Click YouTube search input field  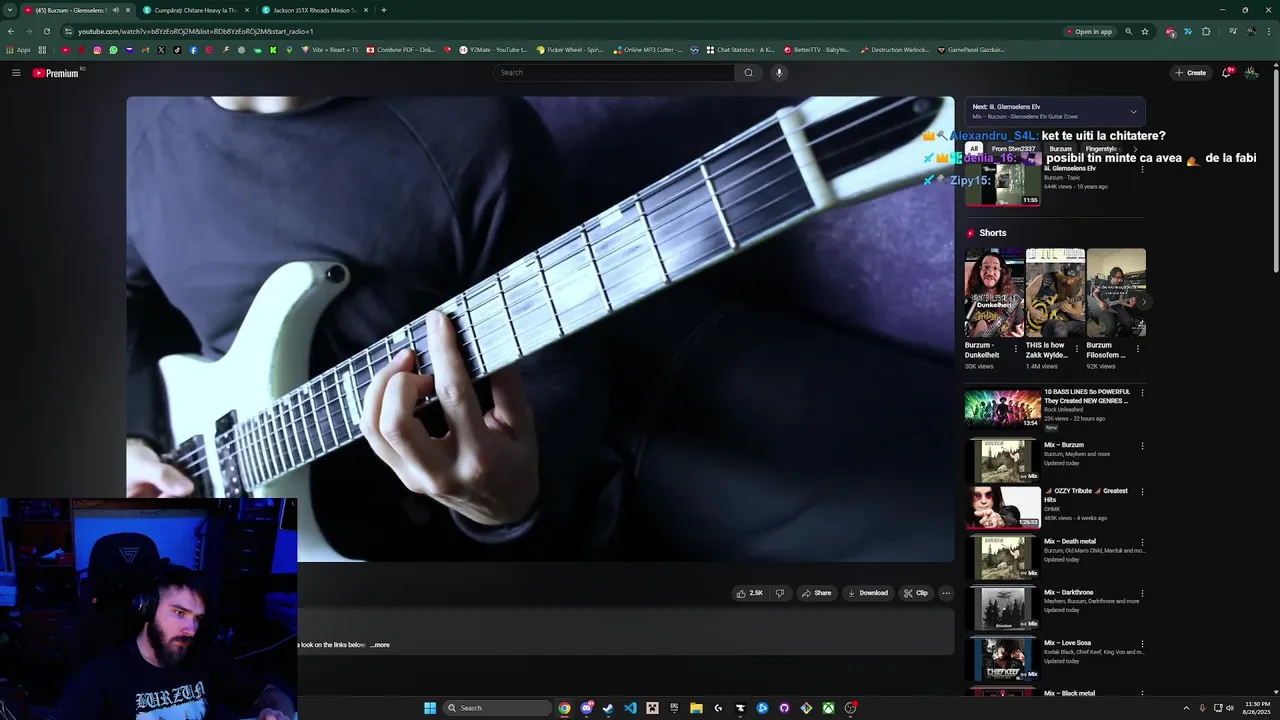(x=614, y=73)
